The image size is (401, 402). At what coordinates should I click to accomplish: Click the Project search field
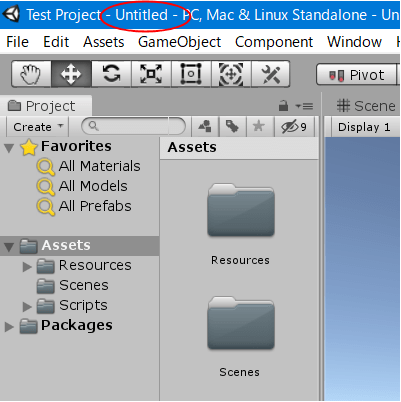coord(133,126)
